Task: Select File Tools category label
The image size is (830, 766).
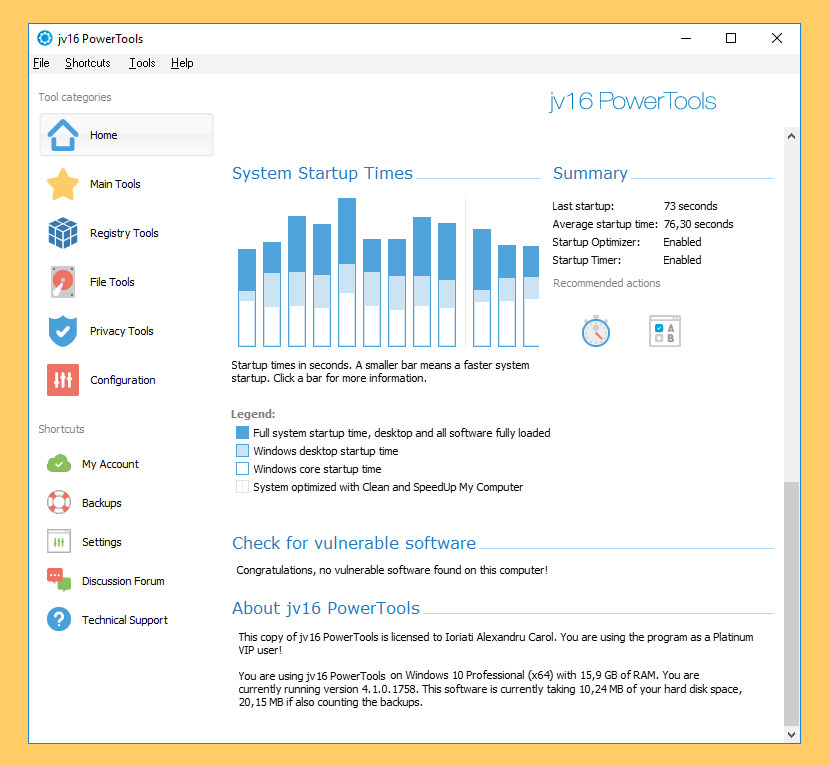Action: pos(112,282)
